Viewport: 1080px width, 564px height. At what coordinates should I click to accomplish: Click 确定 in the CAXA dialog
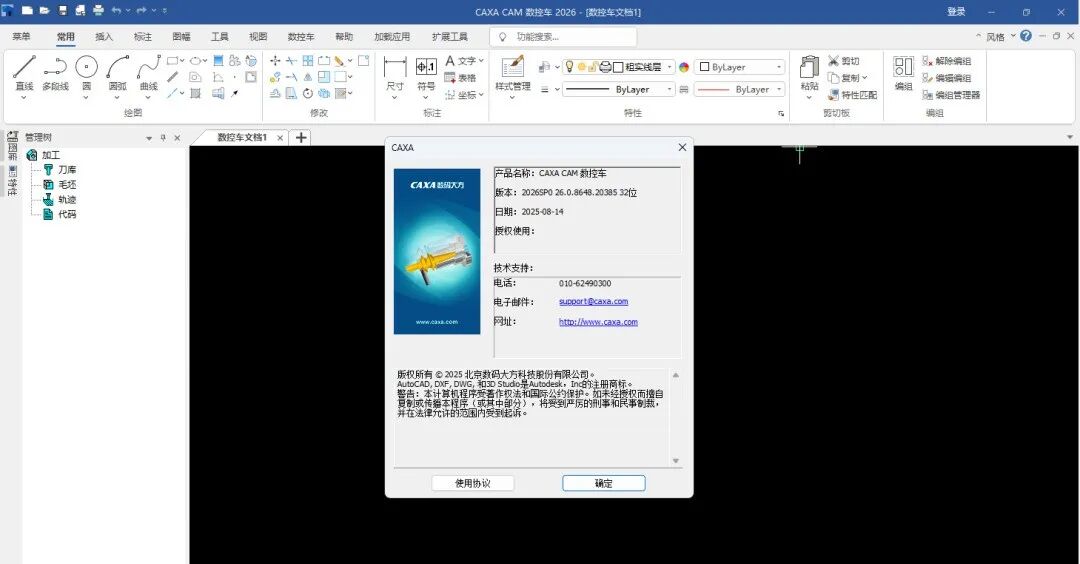pos(603,483)
